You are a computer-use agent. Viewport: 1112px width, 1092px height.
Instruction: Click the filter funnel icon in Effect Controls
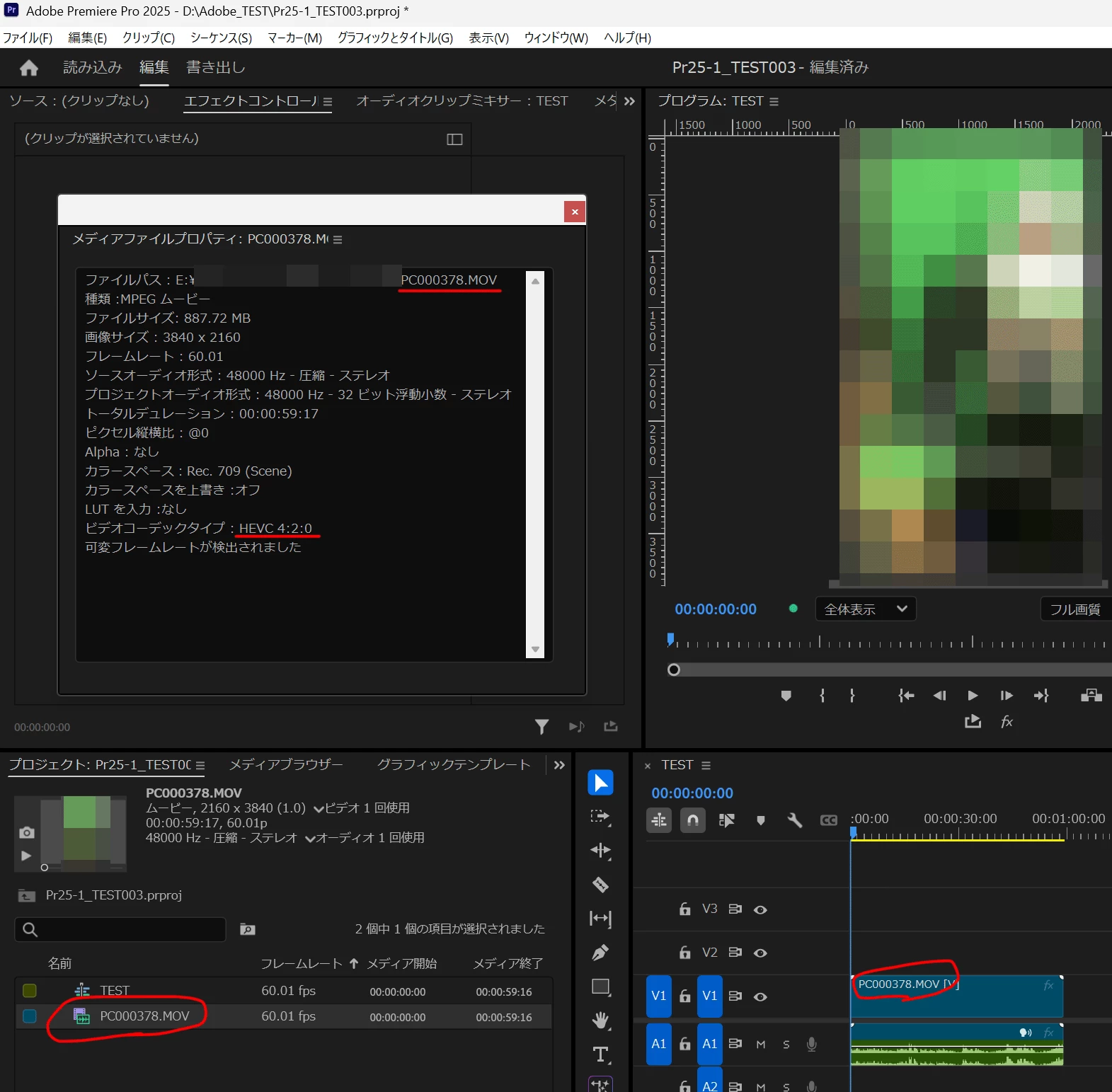pos(541,727)
